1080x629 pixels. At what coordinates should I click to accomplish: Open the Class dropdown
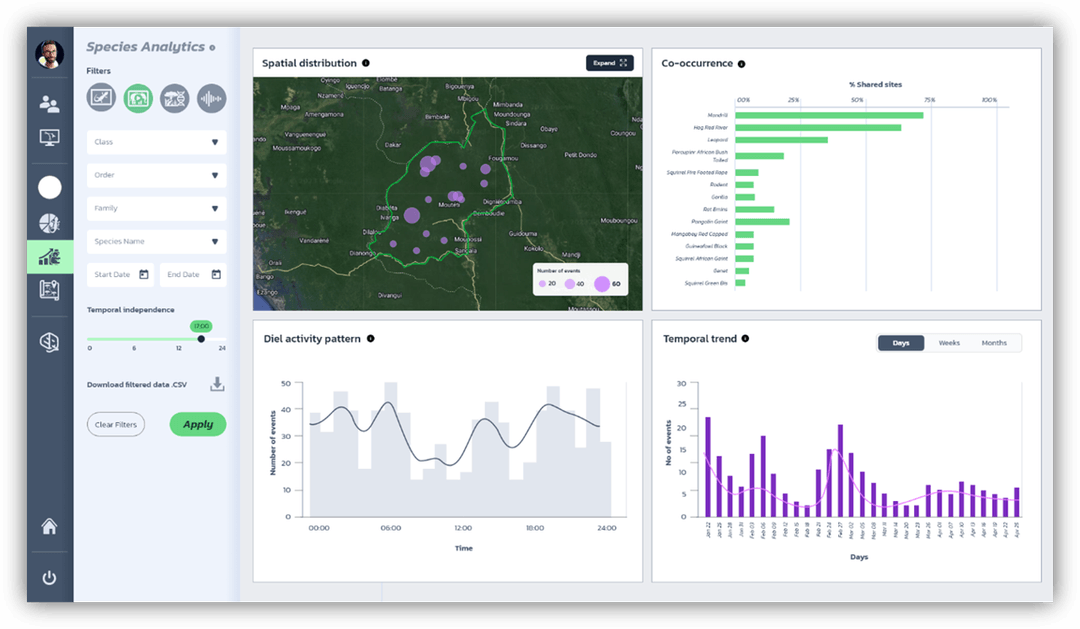156,142
